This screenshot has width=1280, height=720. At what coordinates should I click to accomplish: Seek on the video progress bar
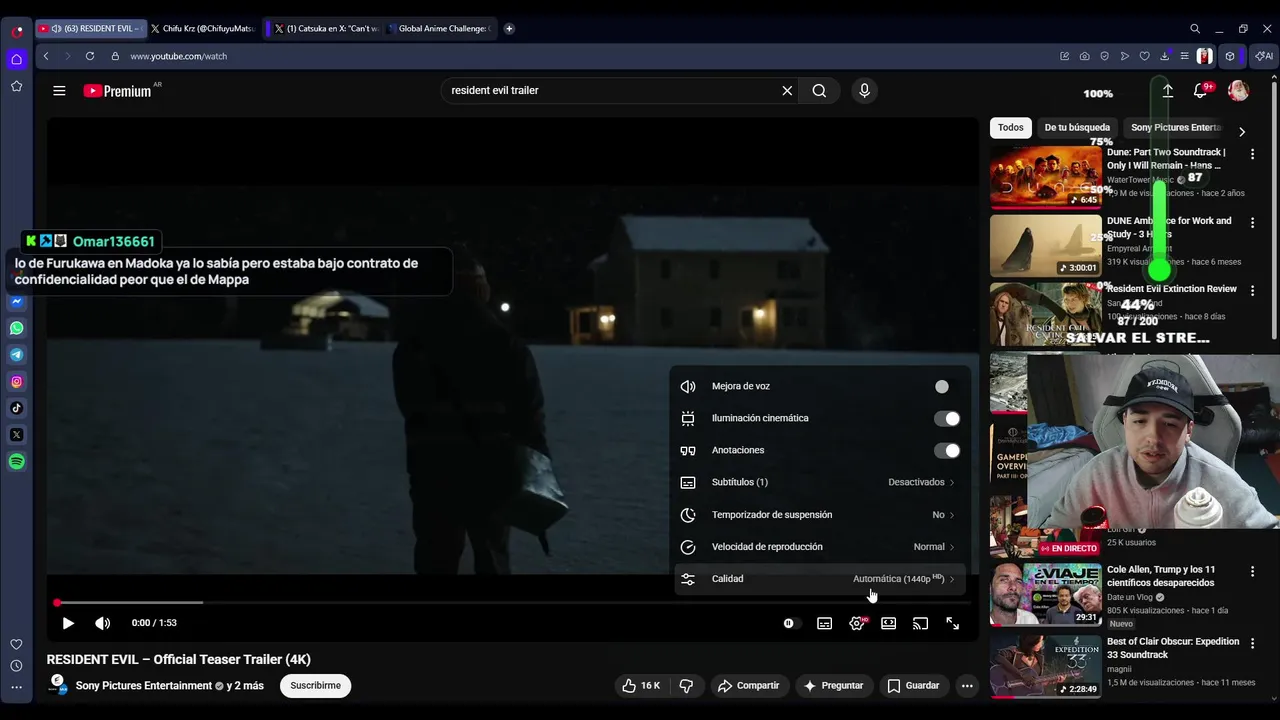point(512,602)
